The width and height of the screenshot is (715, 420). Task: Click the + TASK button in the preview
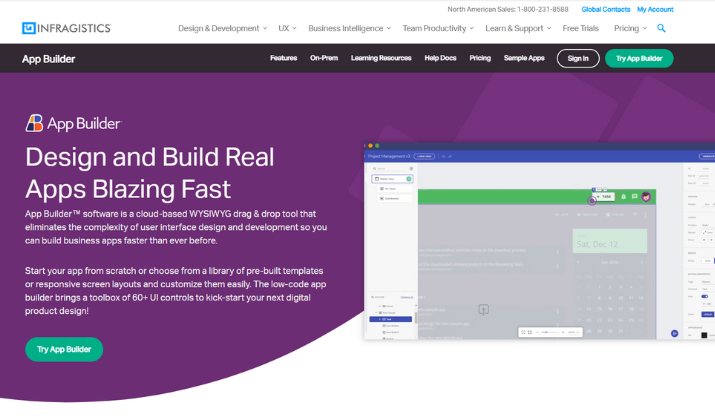604,197
